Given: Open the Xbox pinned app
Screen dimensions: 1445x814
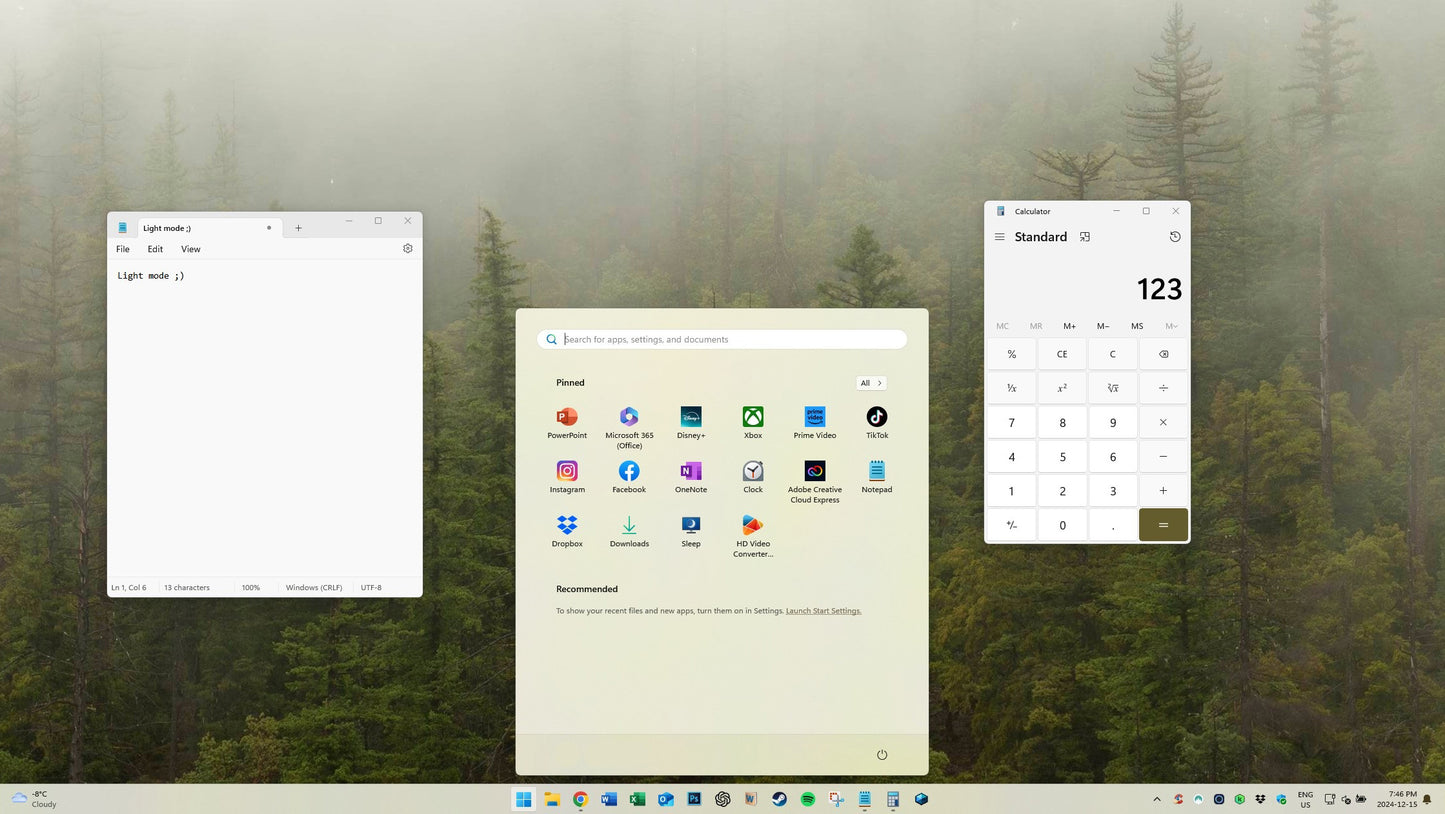Looking at the screenshot, I should tap(753, 422).
